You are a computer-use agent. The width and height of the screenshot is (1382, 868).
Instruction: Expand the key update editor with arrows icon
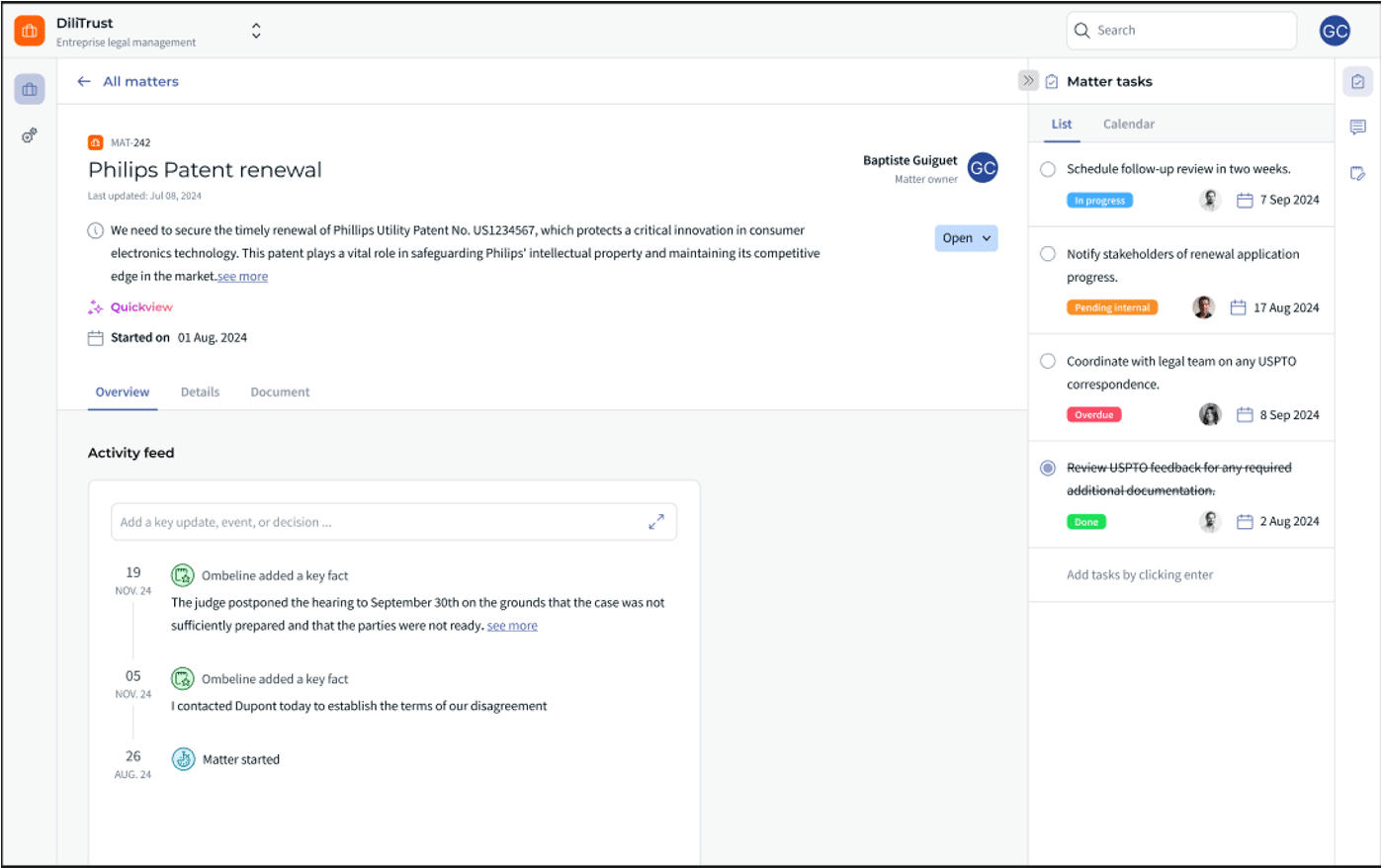point(656,522)
